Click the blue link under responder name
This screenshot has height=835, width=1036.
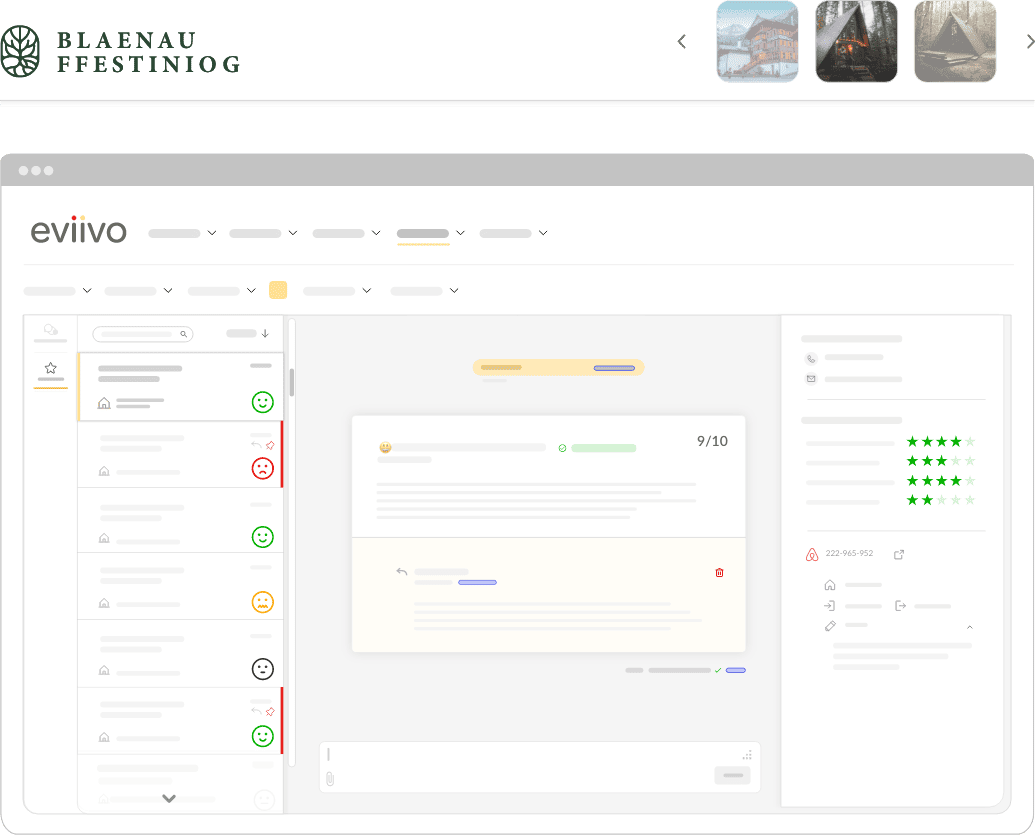477,583
